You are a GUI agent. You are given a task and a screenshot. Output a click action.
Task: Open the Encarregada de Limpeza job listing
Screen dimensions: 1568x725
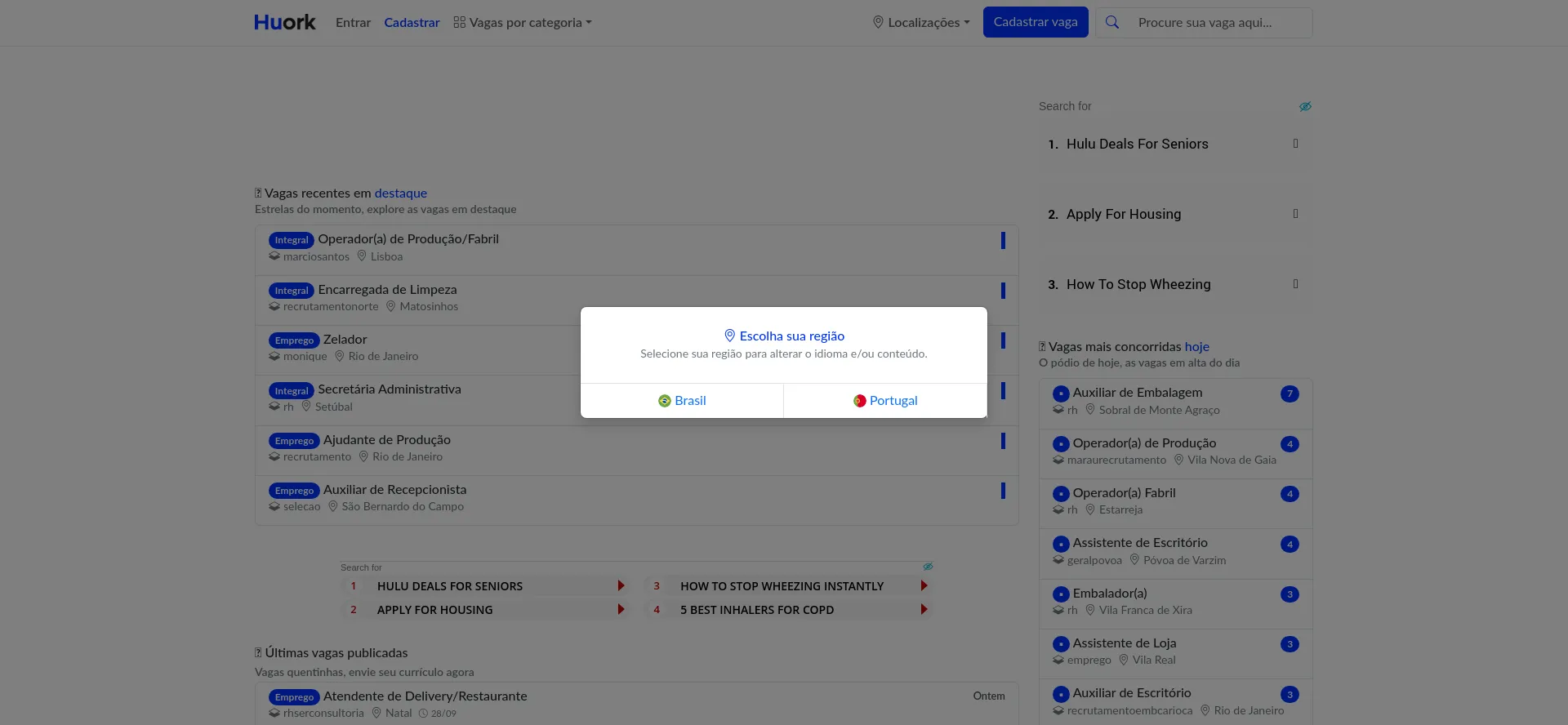387,290
